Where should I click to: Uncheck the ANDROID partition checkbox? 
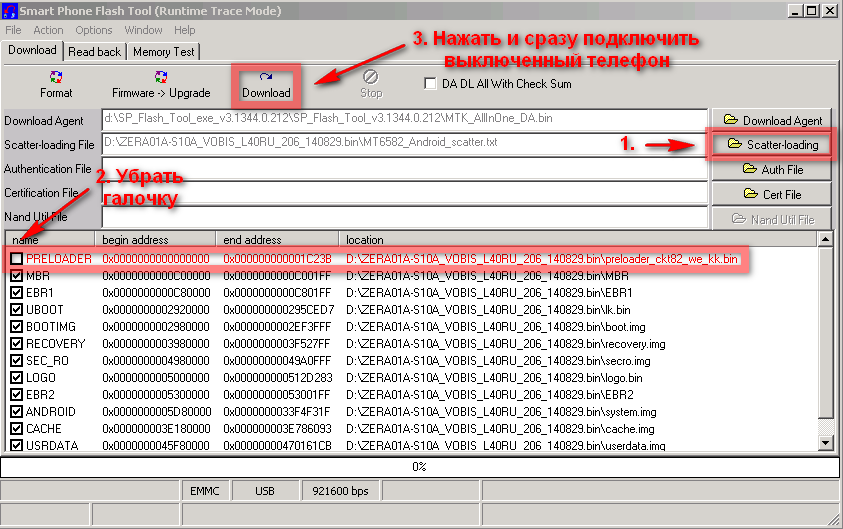click(x=17, y=412)
